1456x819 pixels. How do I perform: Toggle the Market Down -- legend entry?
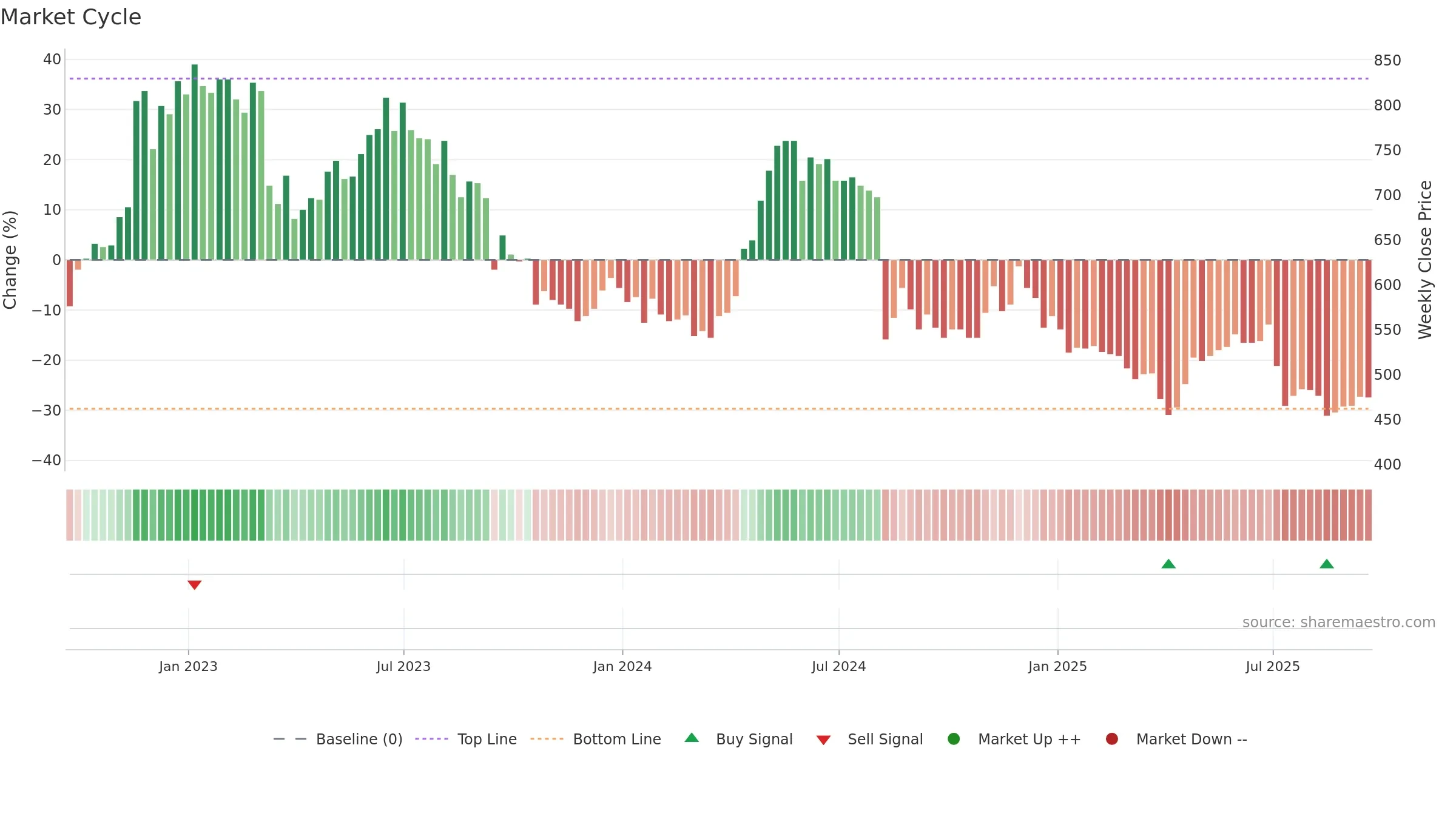pyautogui.click(x=1176, y=739)
